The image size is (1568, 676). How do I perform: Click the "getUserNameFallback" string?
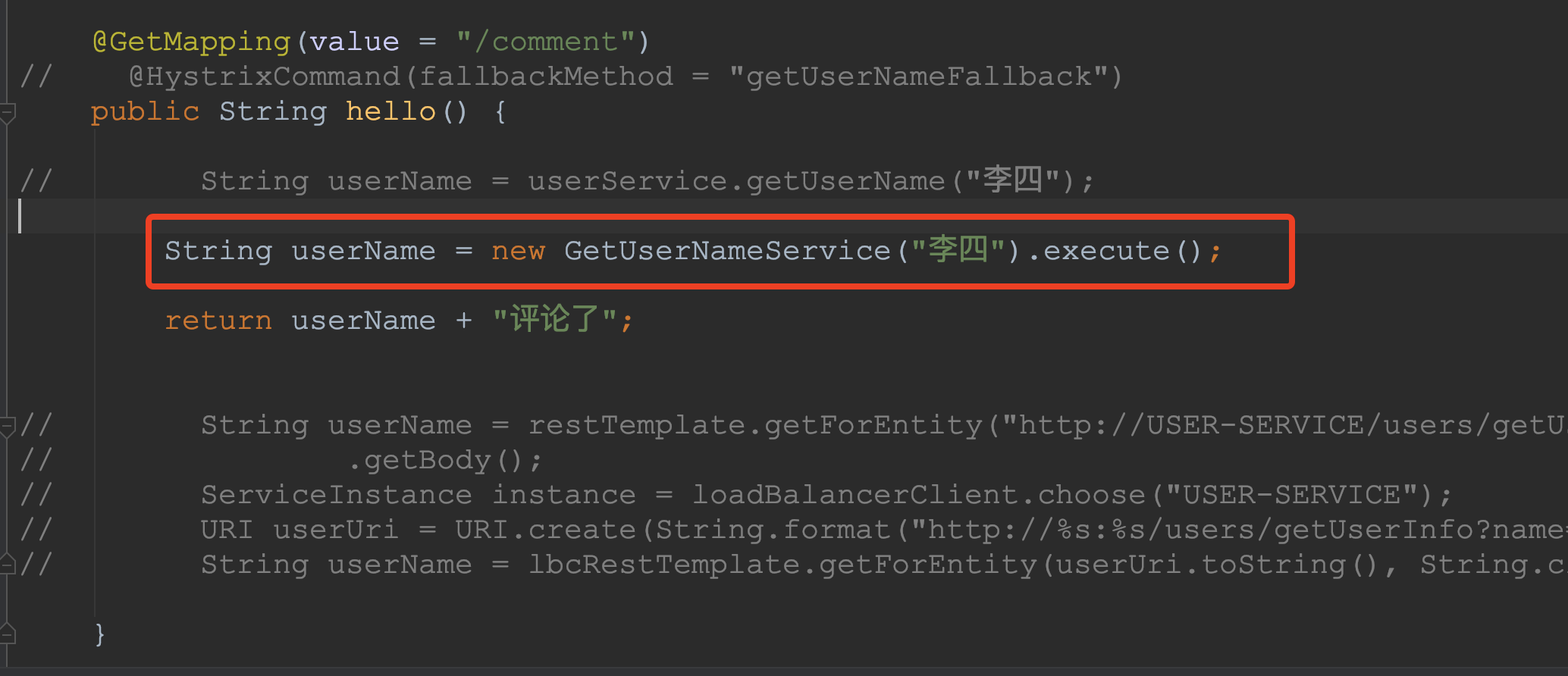coord(918,77)
